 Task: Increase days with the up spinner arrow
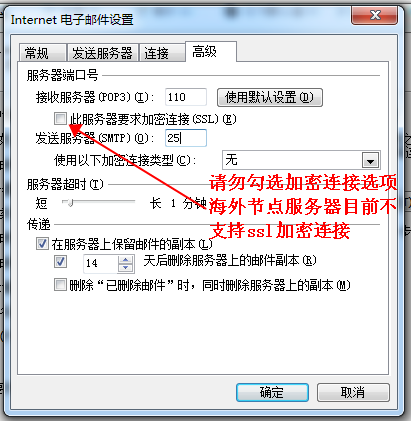126,260
